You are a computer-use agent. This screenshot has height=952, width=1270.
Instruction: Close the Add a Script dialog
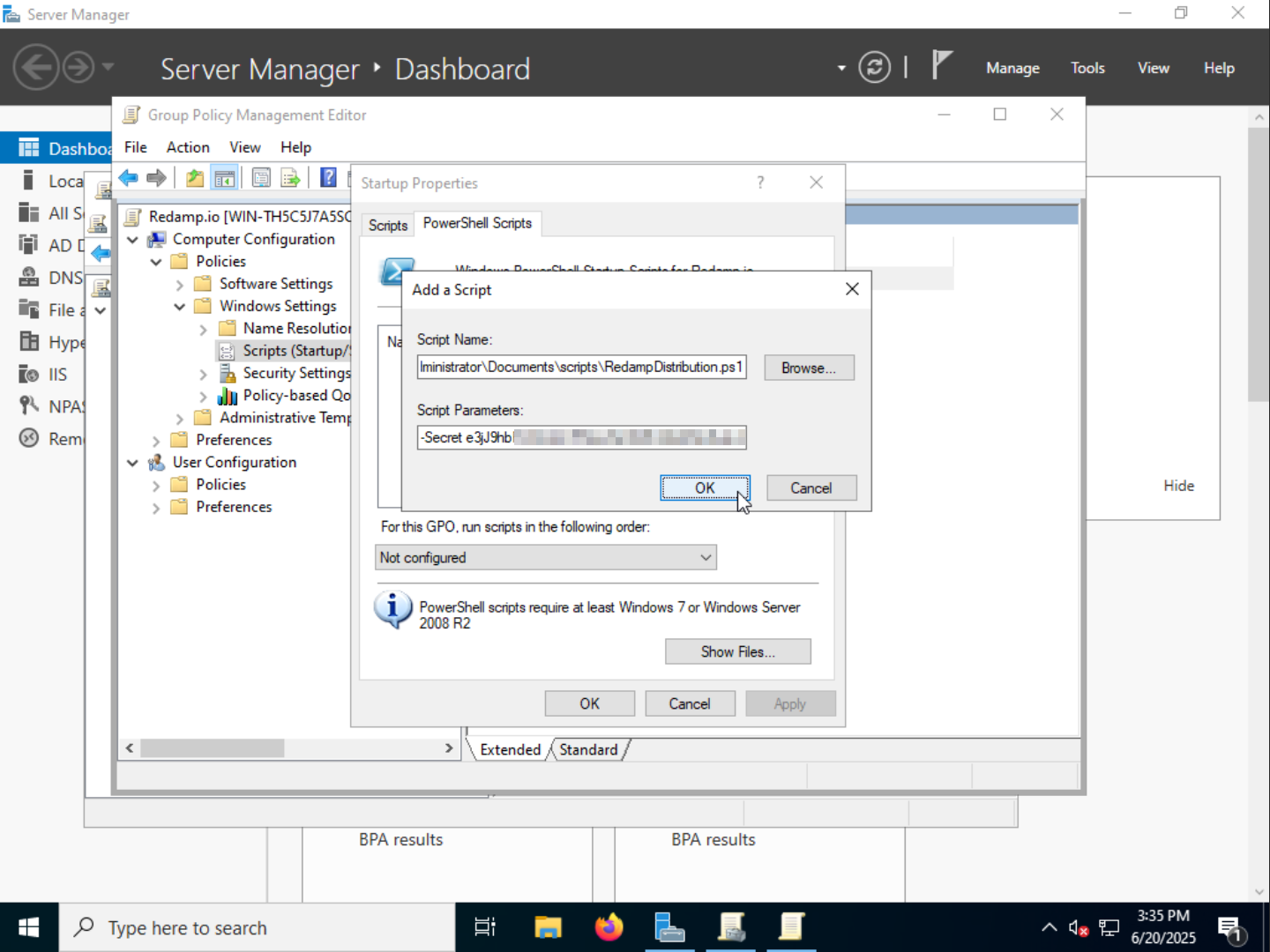852,289
